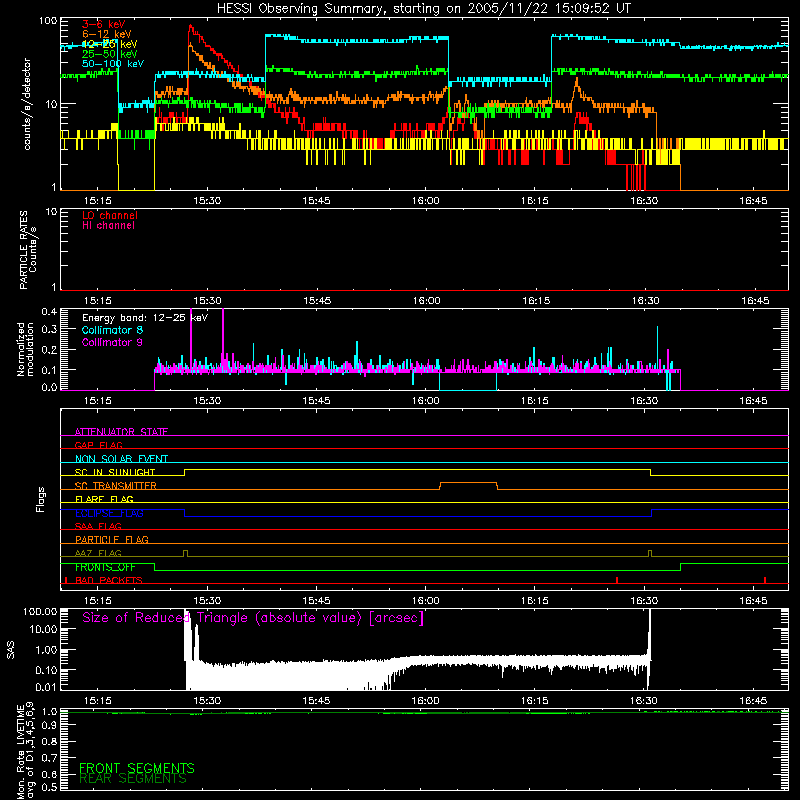Click the 'AAZ FLAG' label
Screen dimensions: 800x800
[98, 553]
